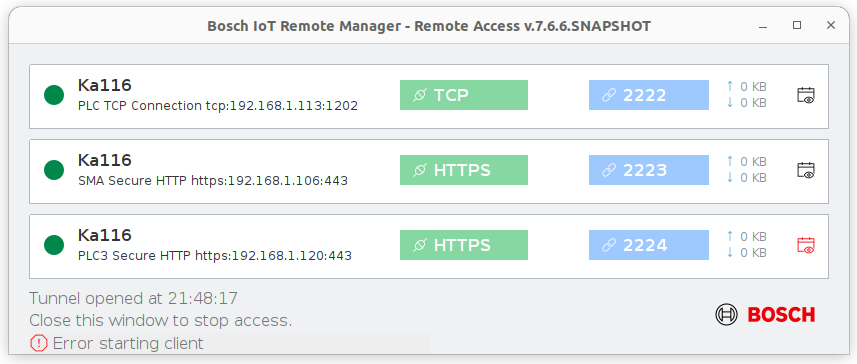Minimize the Remote Access window
The width and height of the screenshot is (857, 364).
coord(764,25)
